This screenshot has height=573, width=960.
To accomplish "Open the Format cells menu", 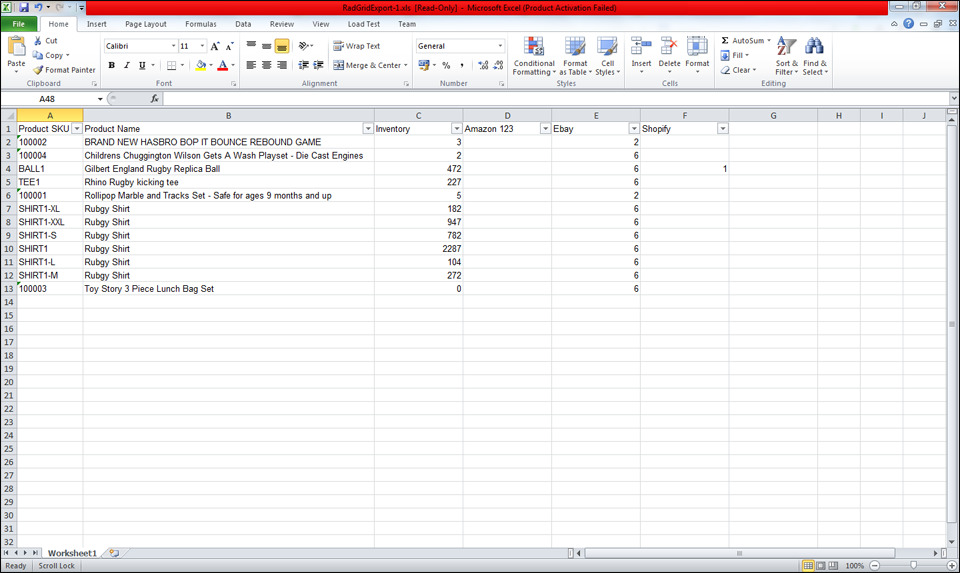I will [x=697, y=55].
